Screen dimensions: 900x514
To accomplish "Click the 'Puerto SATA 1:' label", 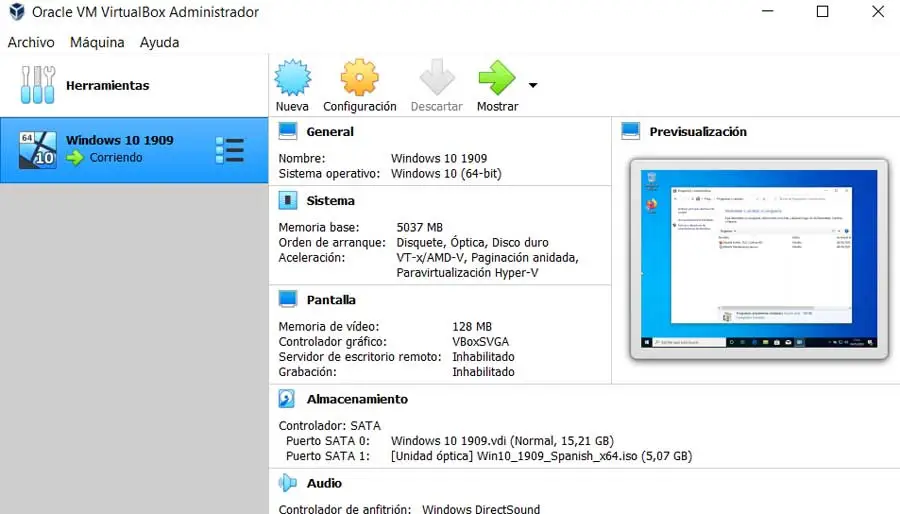I will pos(328,456).
